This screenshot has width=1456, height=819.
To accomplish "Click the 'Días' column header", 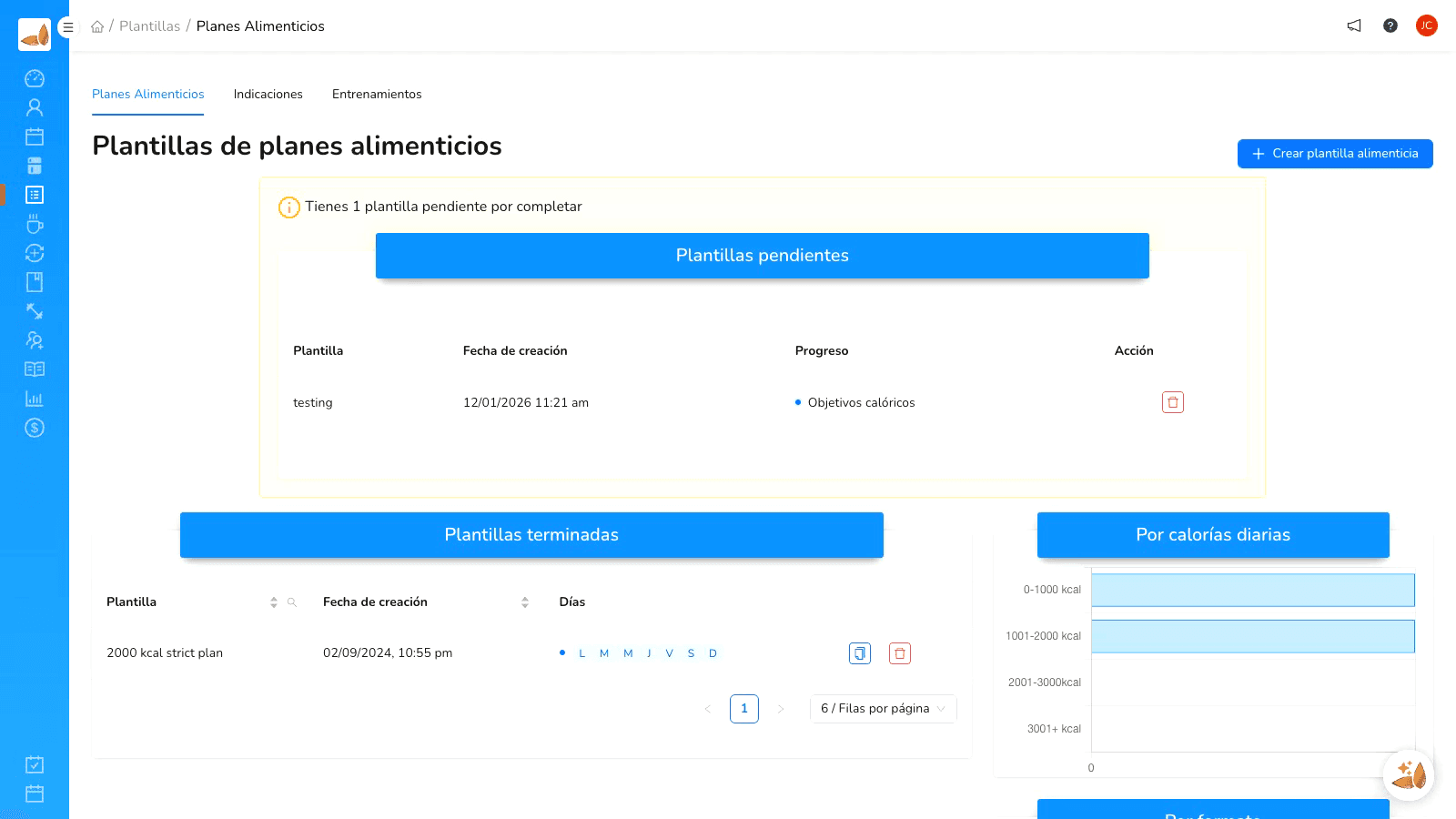I will tap(572, 602).
